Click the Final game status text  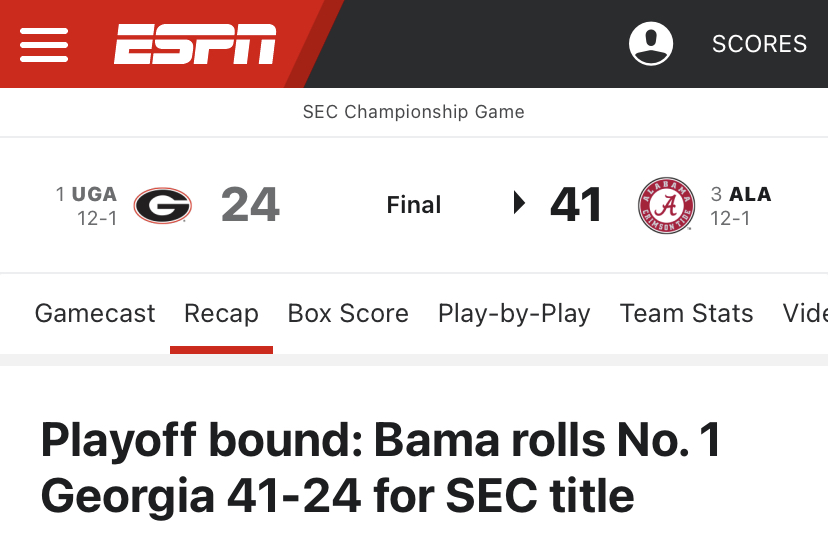(x=413, y=205)
